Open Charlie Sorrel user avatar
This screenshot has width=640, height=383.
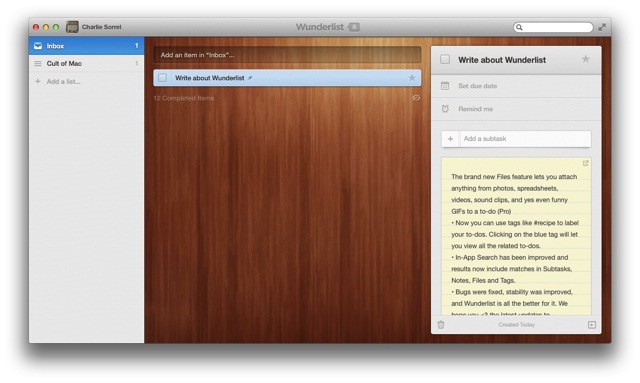pos(72,27)
